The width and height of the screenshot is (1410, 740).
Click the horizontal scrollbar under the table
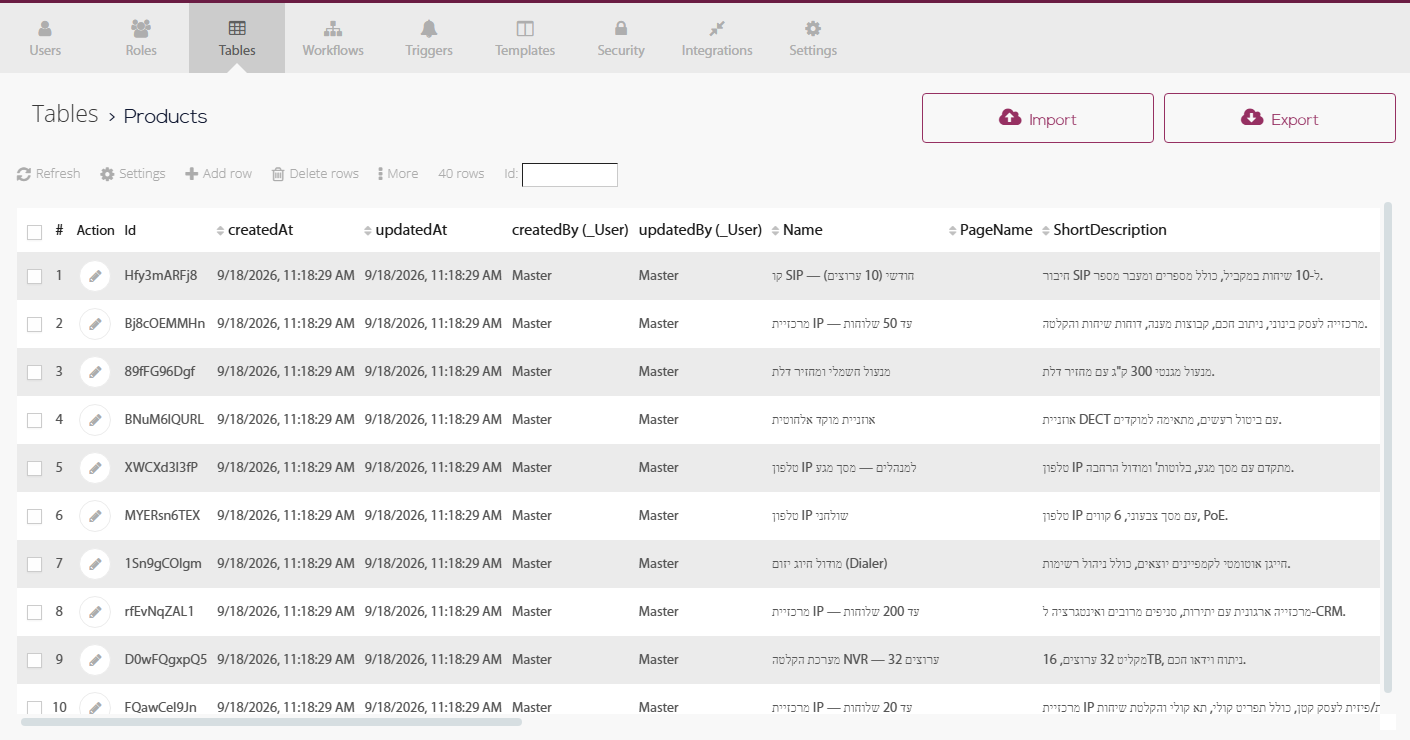coord(271,721)
